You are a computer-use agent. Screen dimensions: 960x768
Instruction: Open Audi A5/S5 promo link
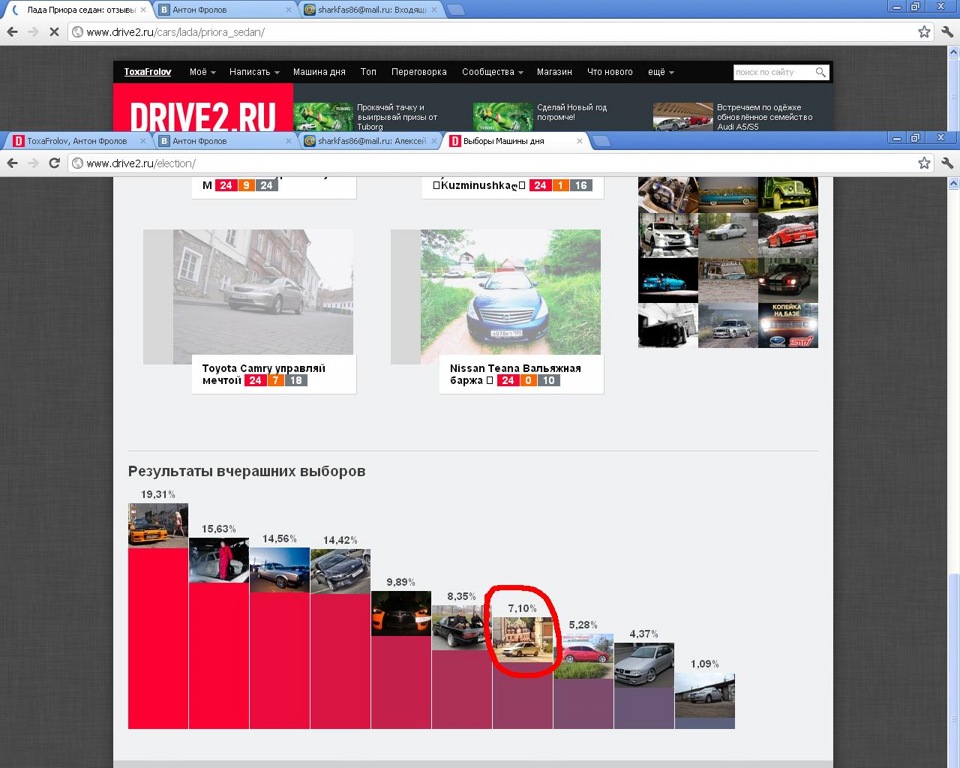[765, 116]
